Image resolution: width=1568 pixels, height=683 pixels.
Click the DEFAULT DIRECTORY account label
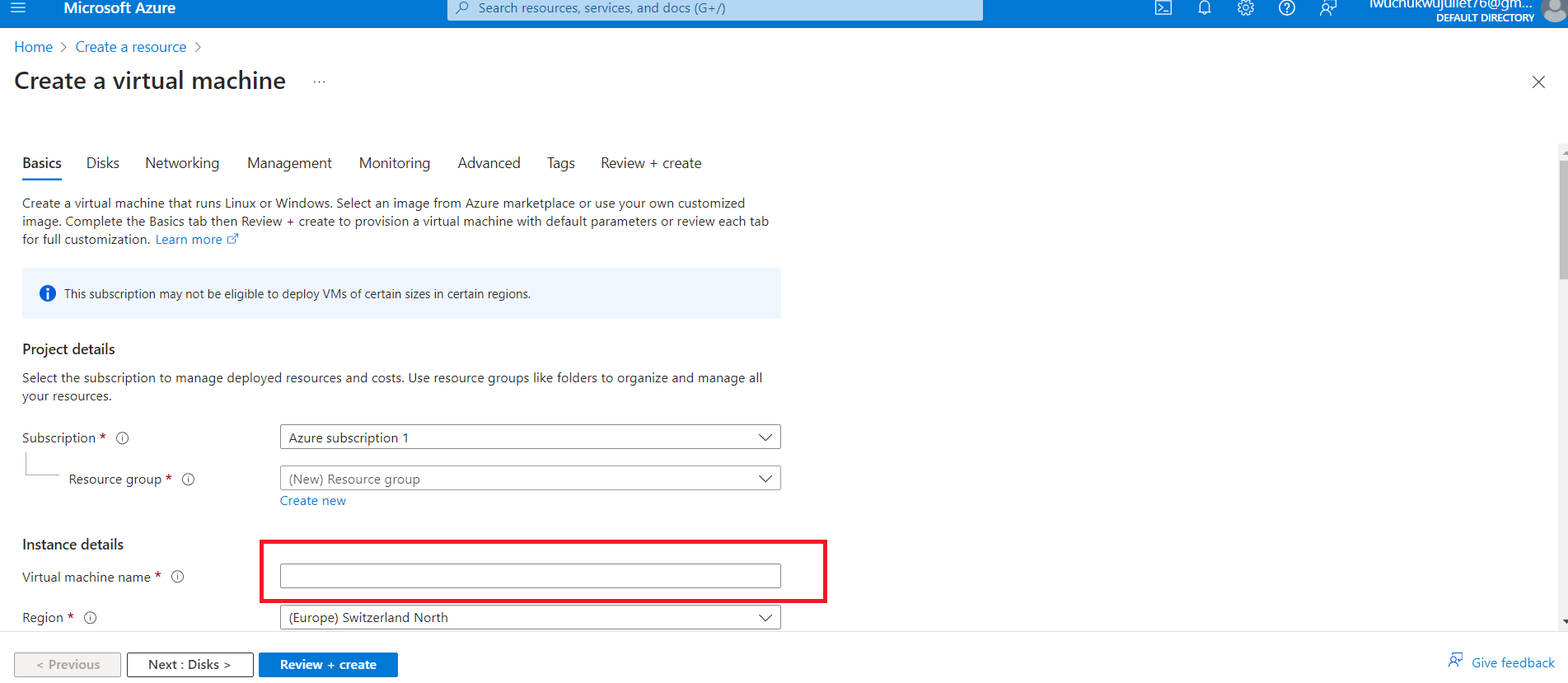[x=1485, y=18]
